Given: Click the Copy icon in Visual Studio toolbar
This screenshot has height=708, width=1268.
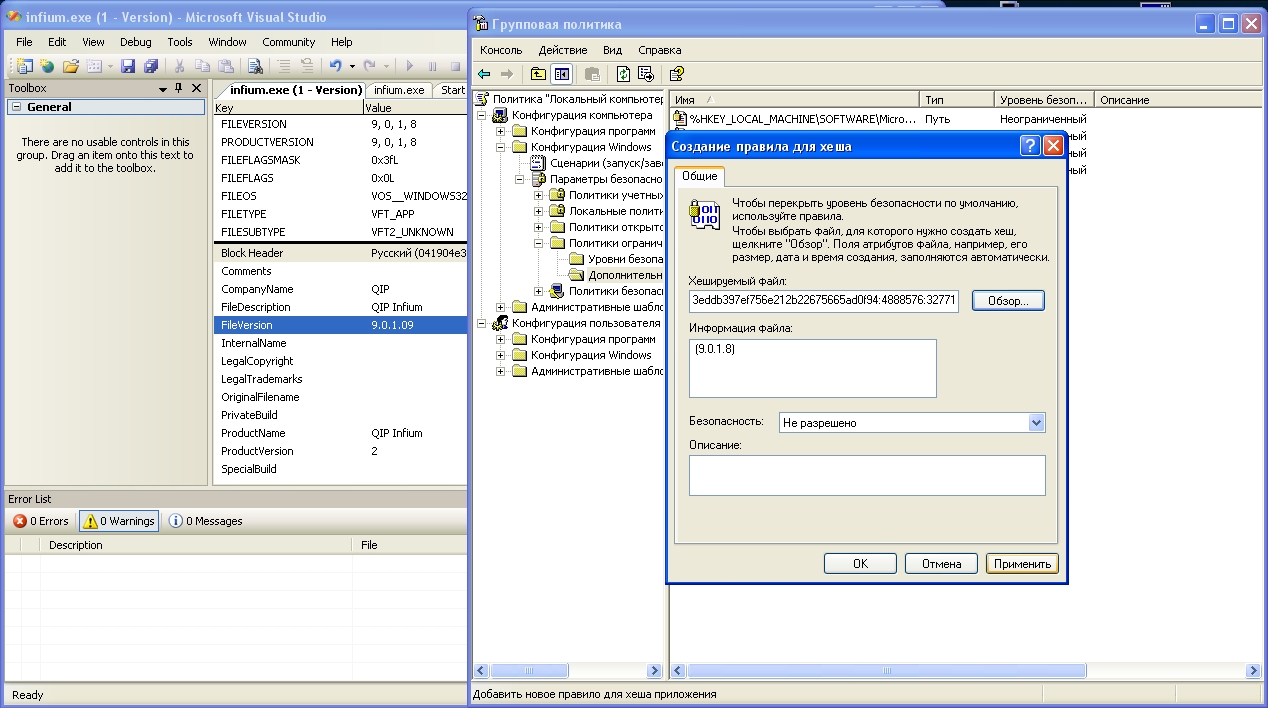Looking at the screenshot, I should point(203,66).
